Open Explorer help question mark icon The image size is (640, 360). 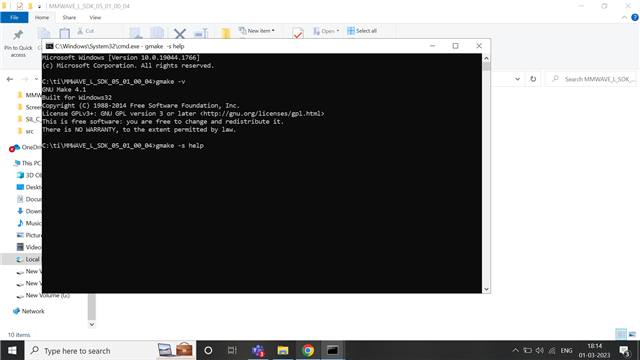tap(635, 18)
